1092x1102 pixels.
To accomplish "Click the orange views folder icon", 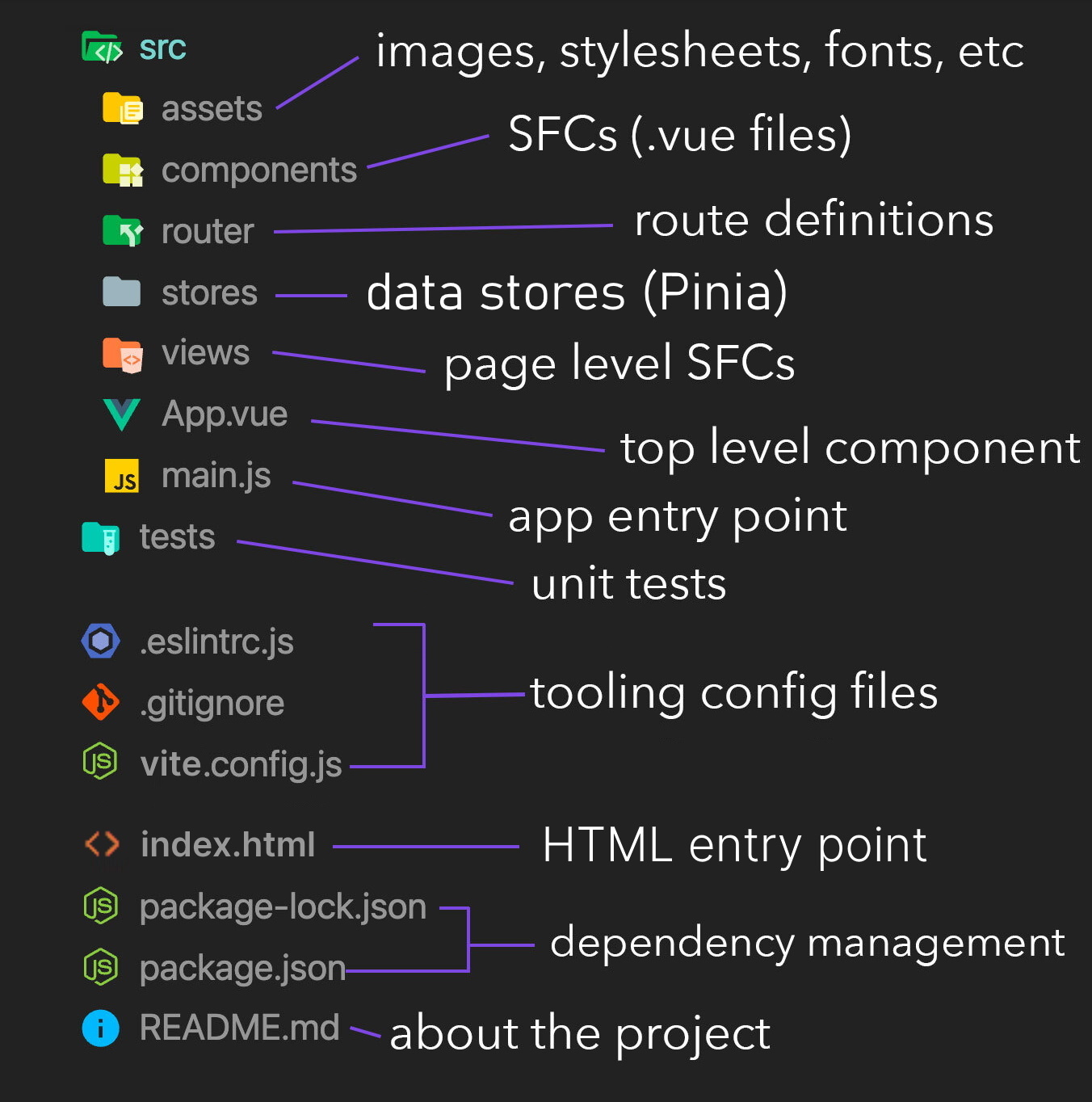I will click(122, 355).
